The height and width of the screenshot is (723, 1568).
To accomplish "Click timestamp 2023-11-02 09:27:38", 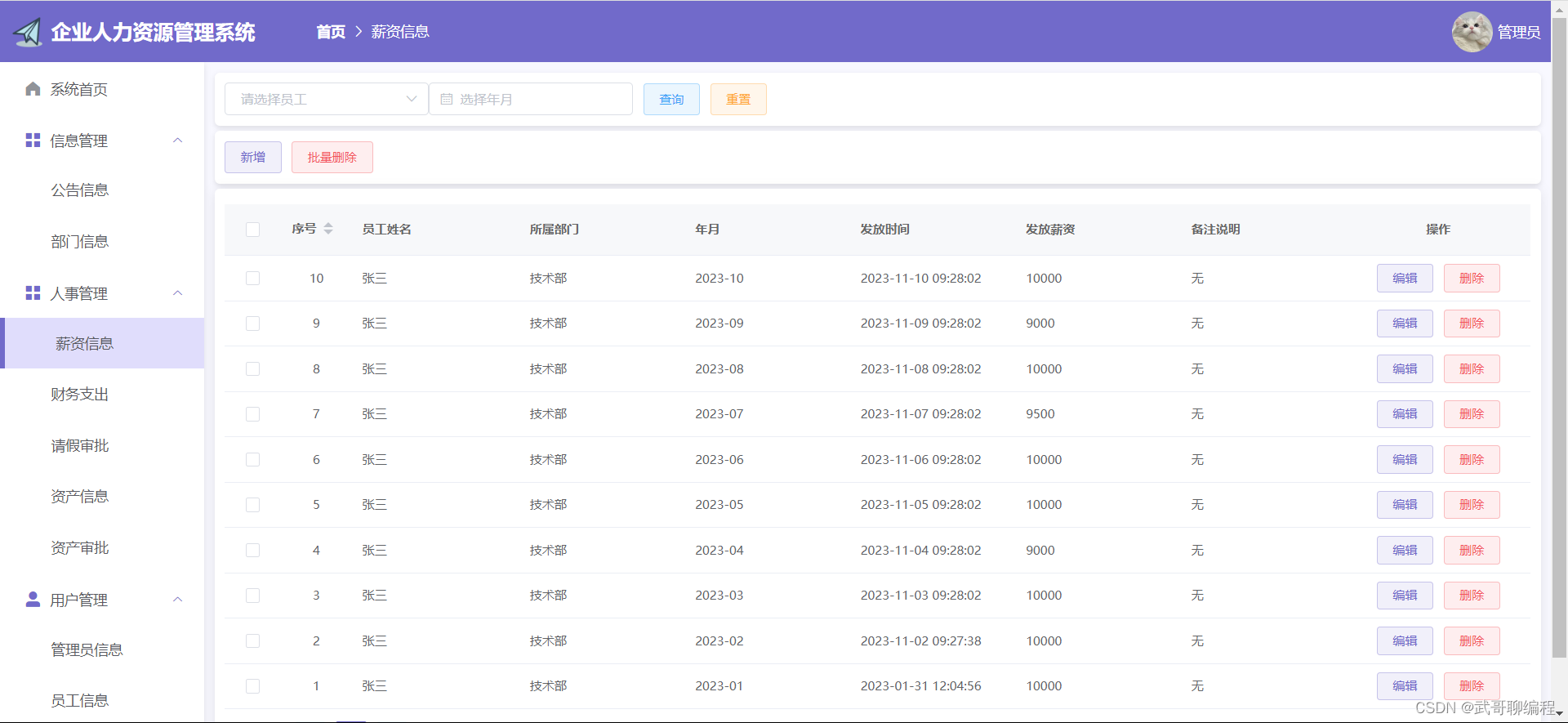I will point(921,641).
